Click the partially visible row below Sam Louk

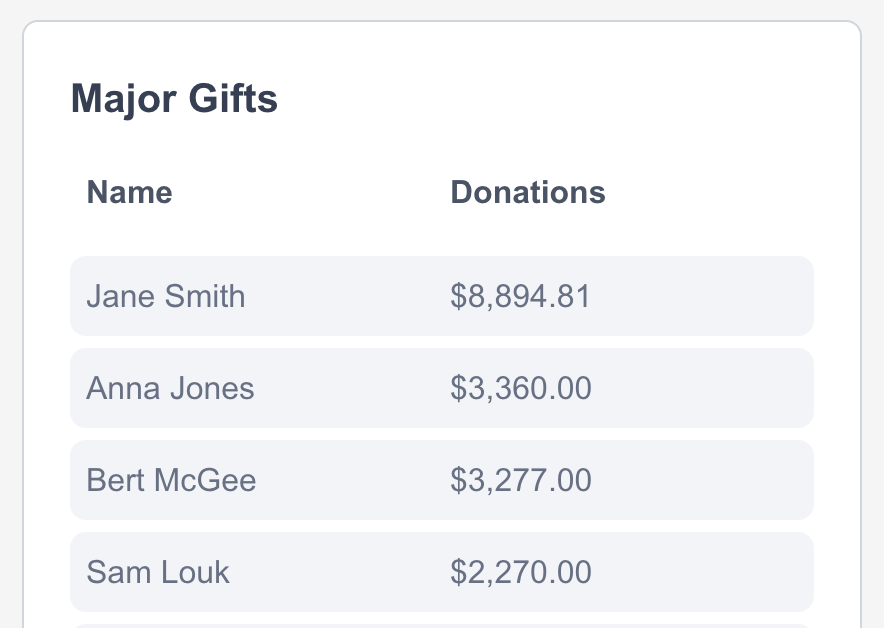(x=441, y=625)
